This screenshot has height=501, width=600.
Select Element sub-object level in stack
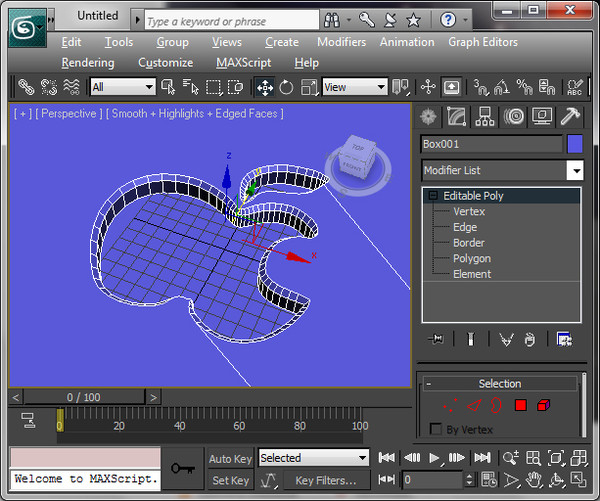click(472, 274)
